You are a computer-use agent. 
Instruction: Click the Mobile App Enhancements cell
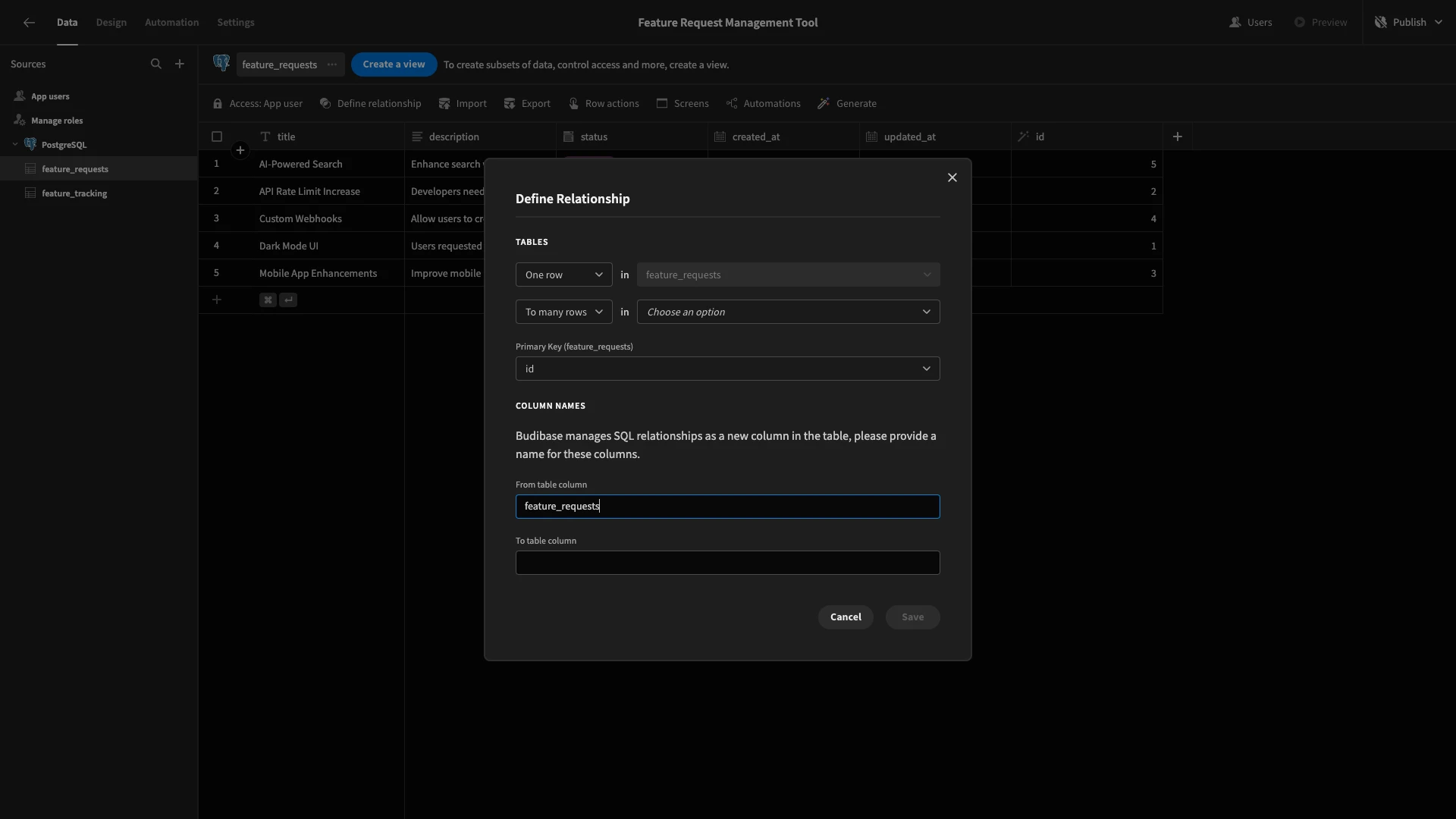328,273
